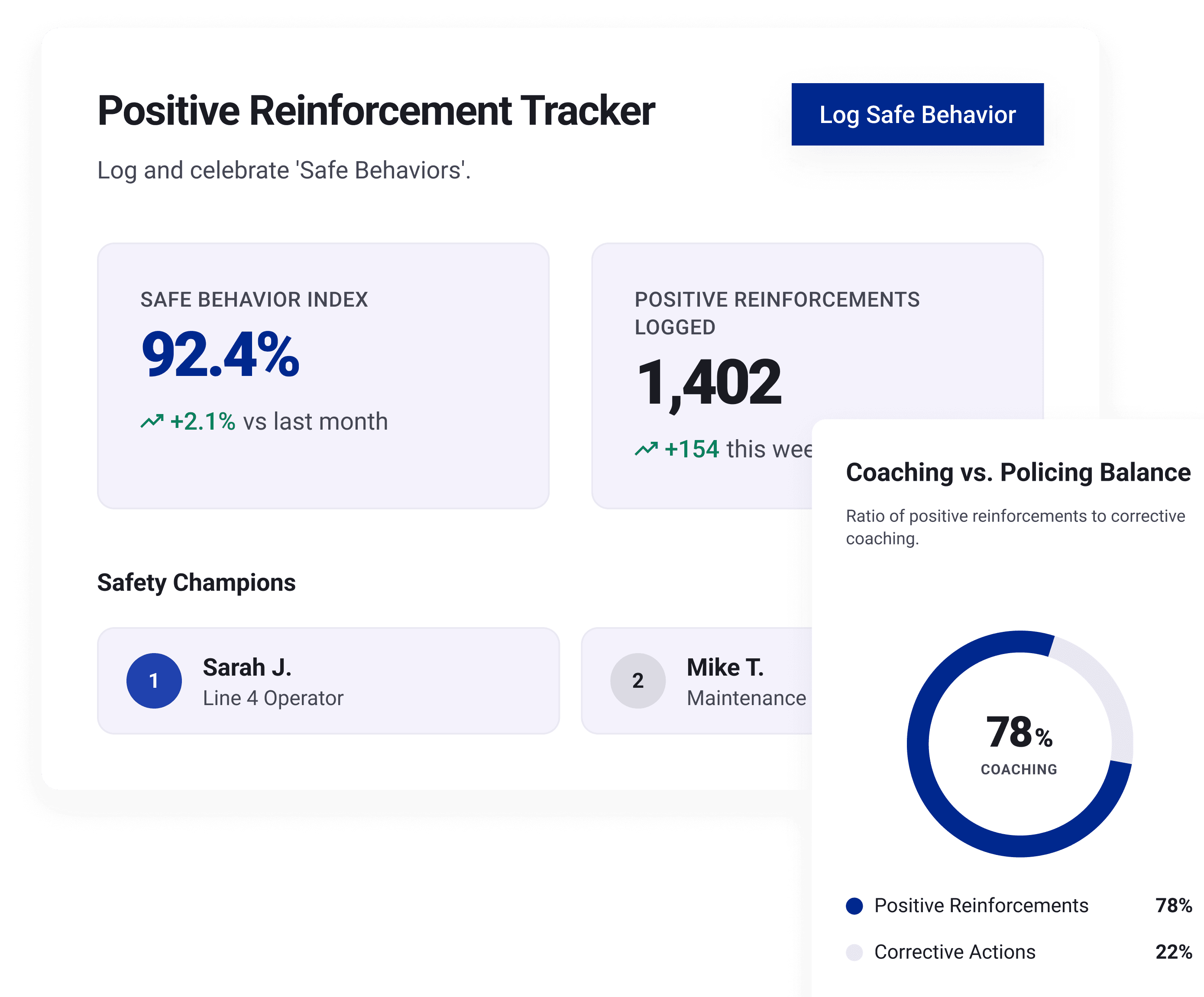The height and width of the screenshot is (997, 1204).
Task: Click the blue Positive Reinforcements legend dot
Action: click(854, 906)
